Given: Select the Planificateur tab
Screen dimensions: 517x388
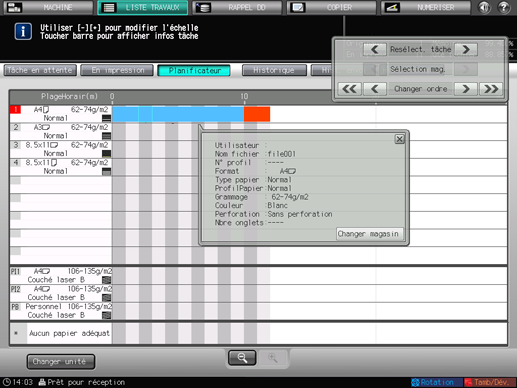Looking at the screenshot, I should [x=194, y=70].
